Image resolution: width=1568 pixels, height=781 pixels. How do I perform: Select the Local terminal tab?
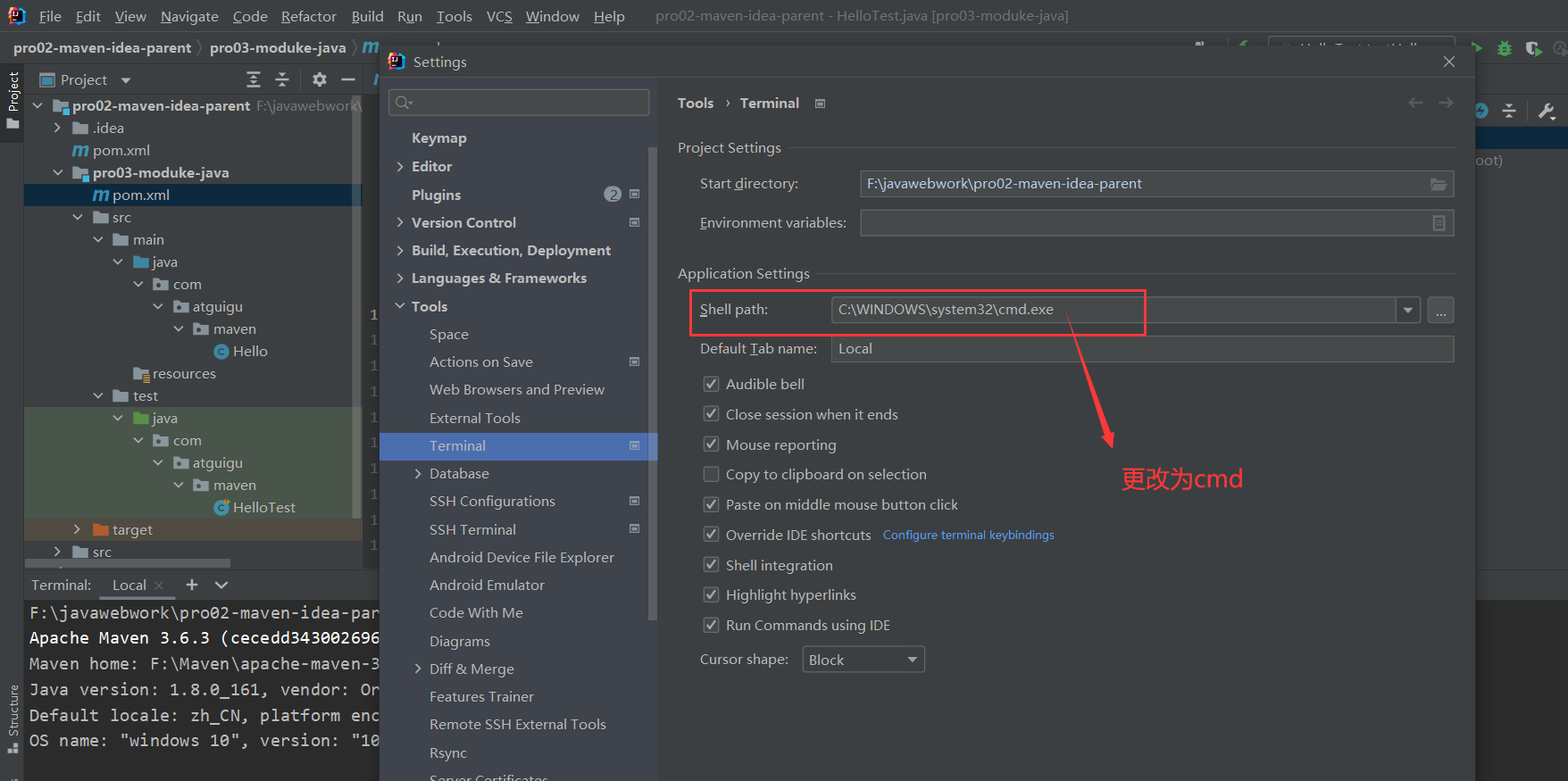tap(129, 586)
